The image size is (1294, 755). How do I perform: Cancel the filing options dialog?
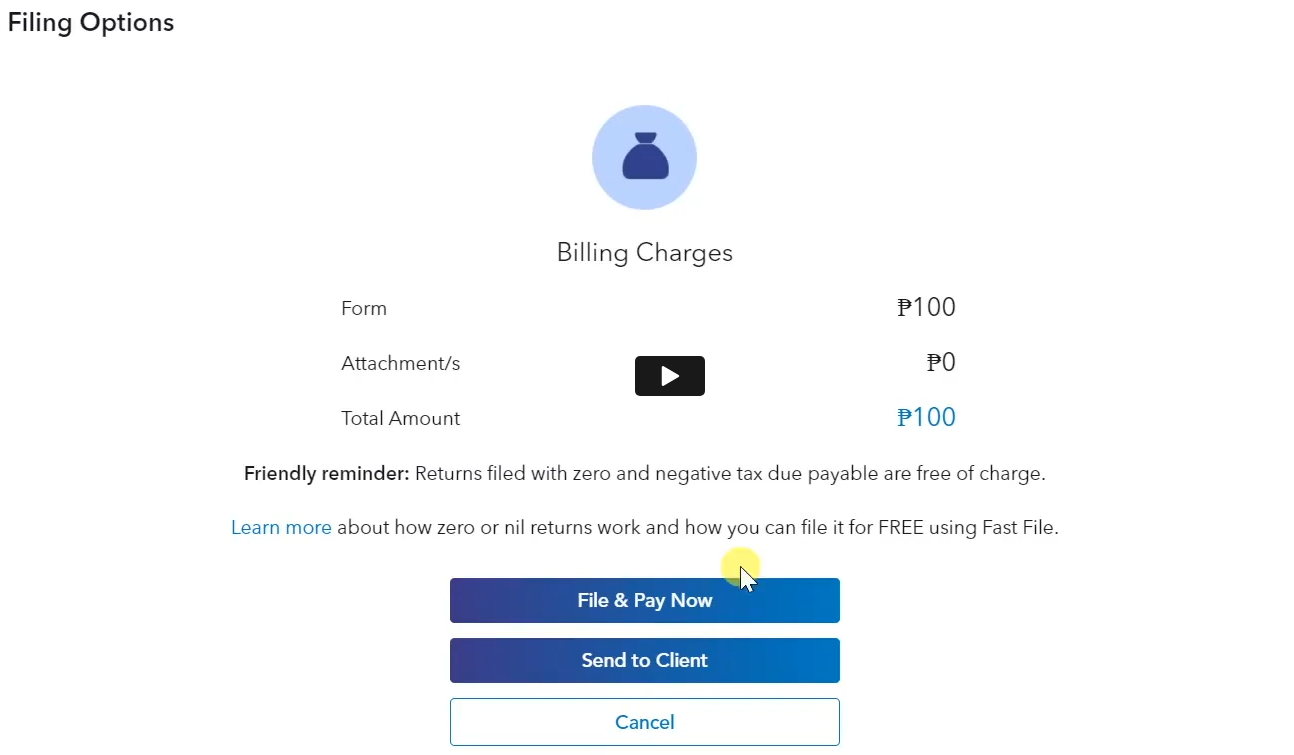[x=644, y=722]
